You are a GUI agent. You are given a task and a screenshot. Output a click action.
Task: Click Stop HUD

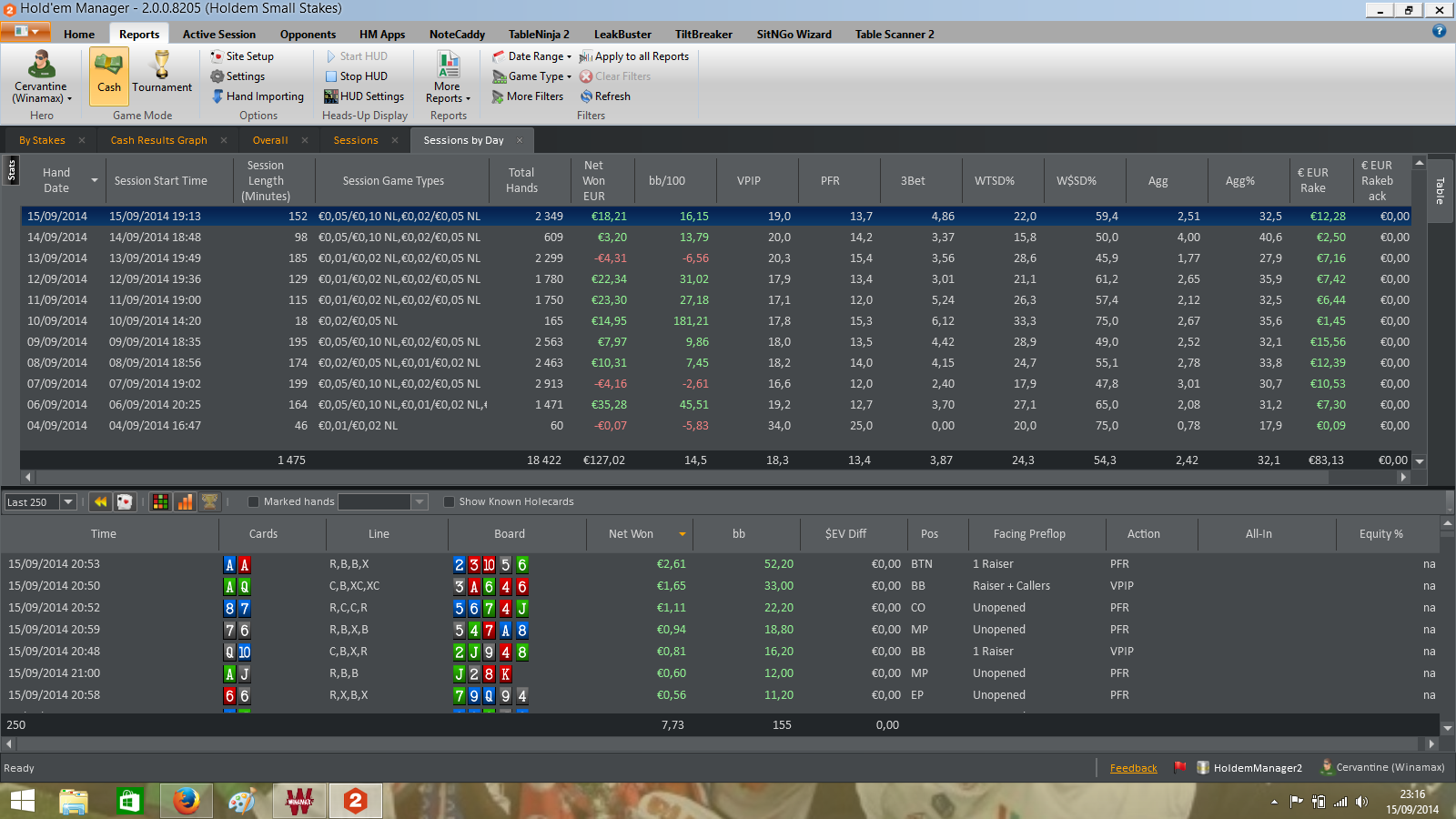click(x=356, y=76)
